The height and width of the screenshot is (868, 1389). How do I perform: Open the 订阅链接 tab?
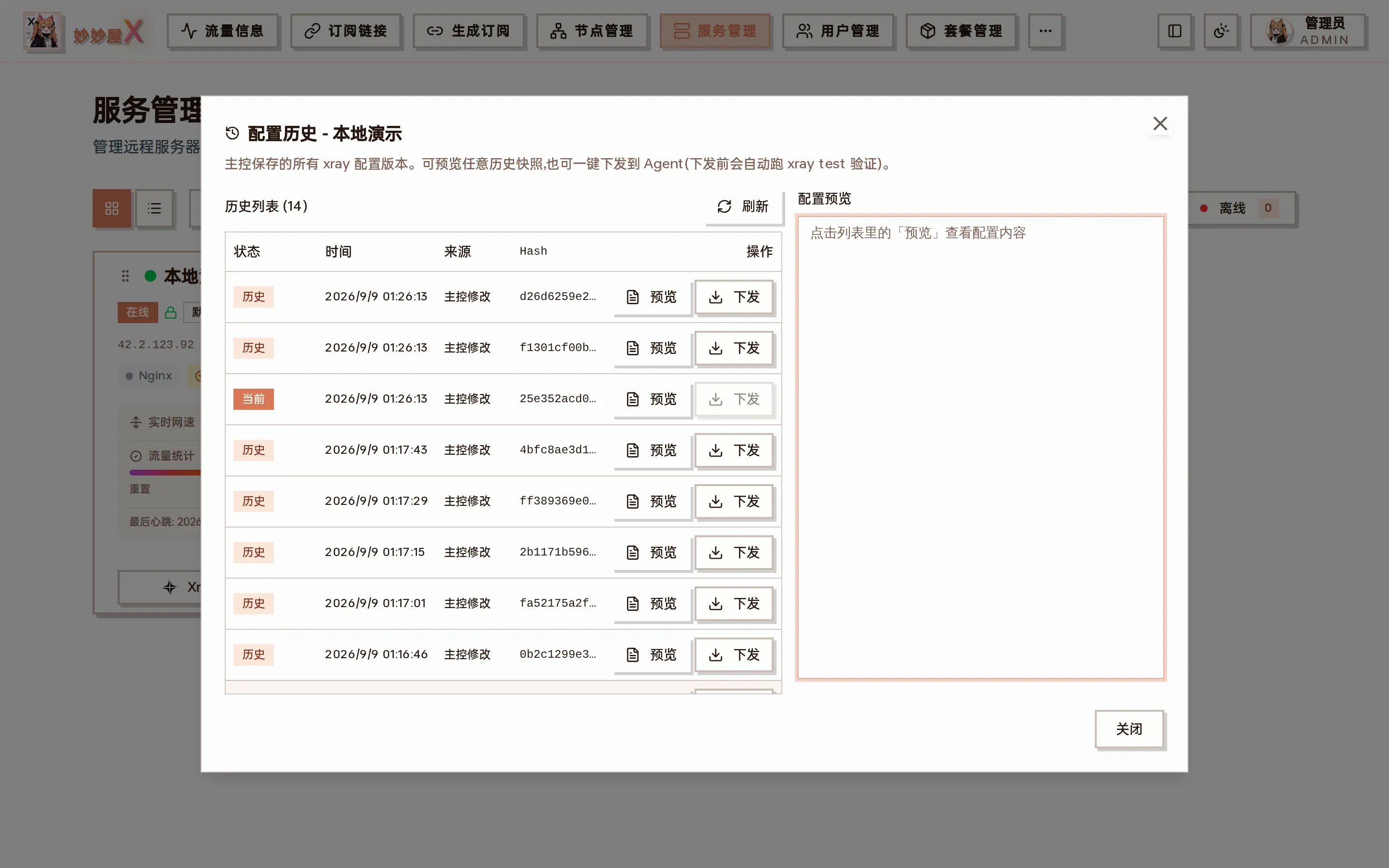point(345,30)
